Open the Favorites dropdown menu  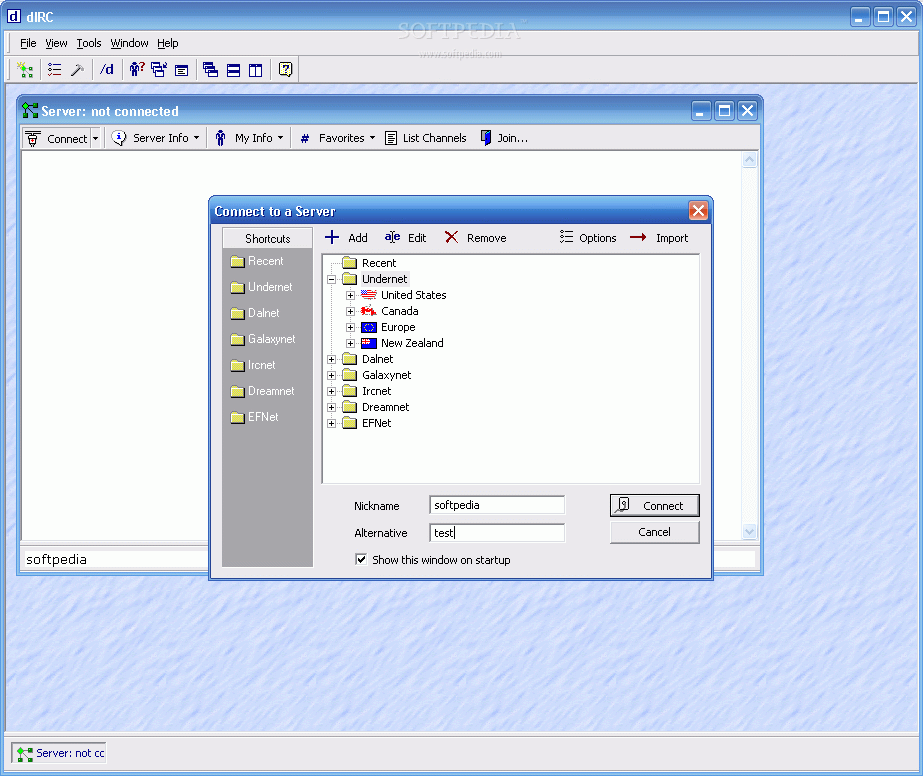(337, 138)
